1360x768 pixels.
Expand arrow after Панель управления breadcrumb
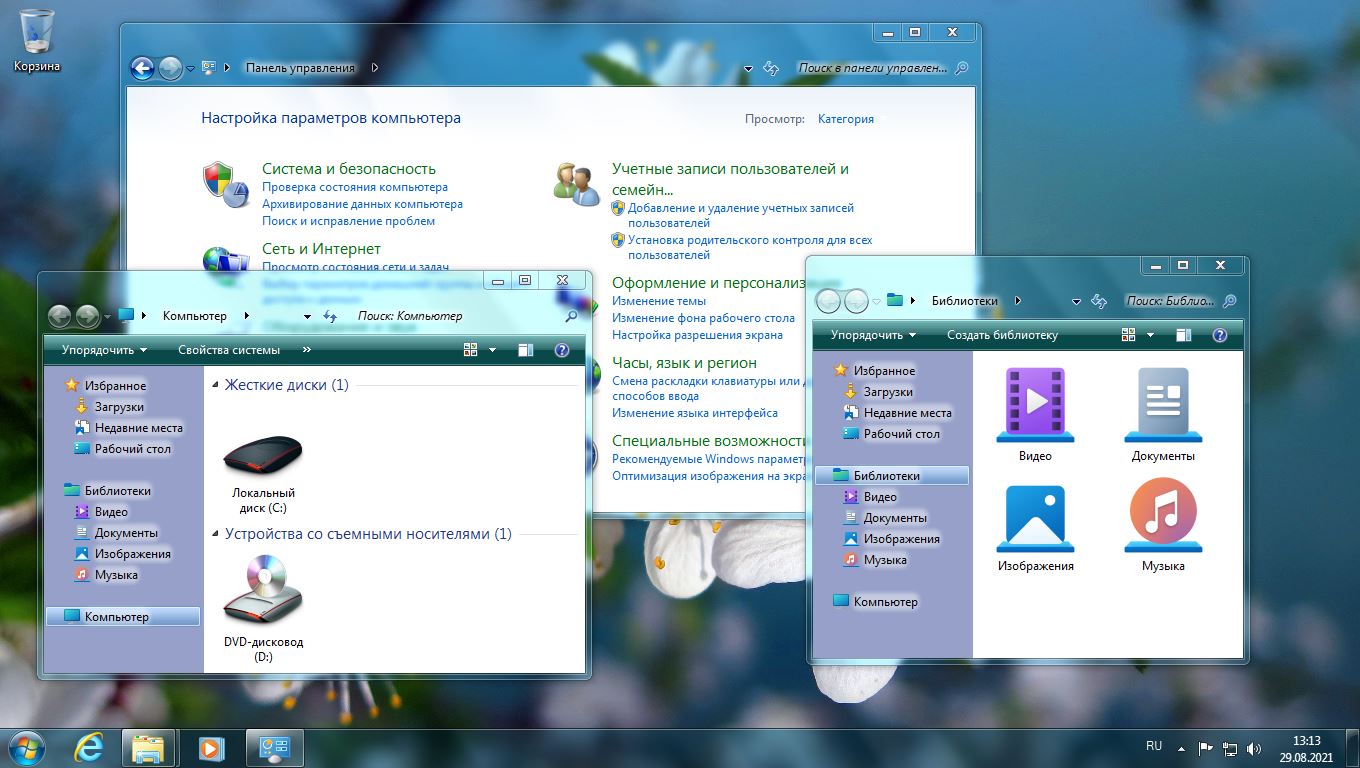375,68
